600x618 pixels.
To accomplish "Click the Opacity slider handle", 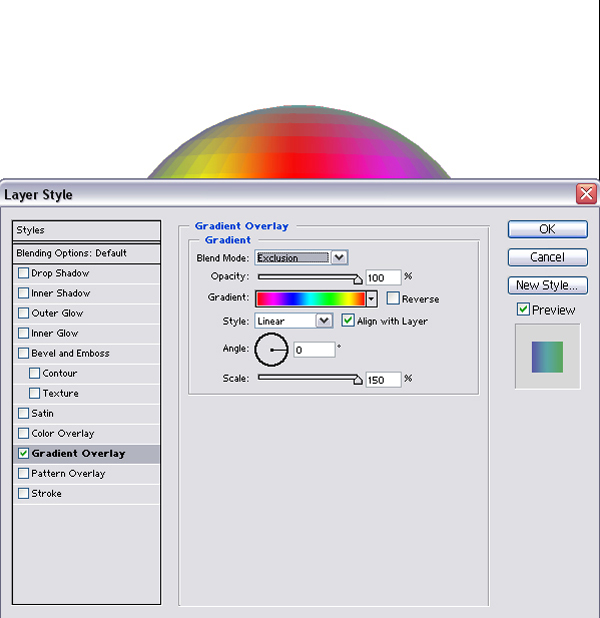I will tap(358, 279).
